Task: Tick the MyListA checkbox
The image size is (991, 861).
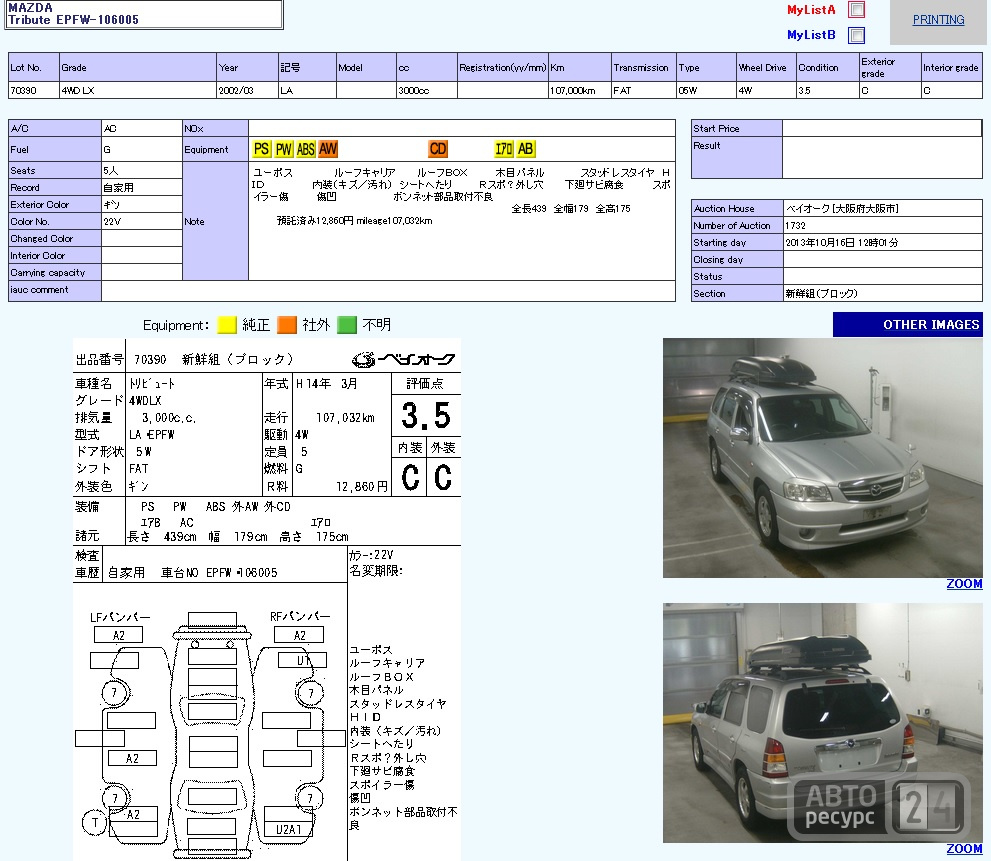Action: pyautogui.click(x=856, y=9)
